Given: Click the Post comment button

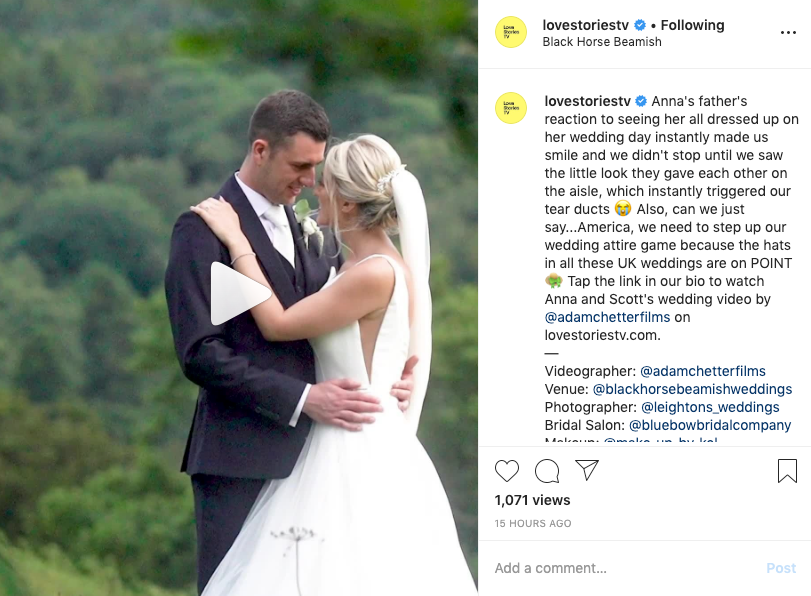Looking at the screenshot, I should point(781,568).
